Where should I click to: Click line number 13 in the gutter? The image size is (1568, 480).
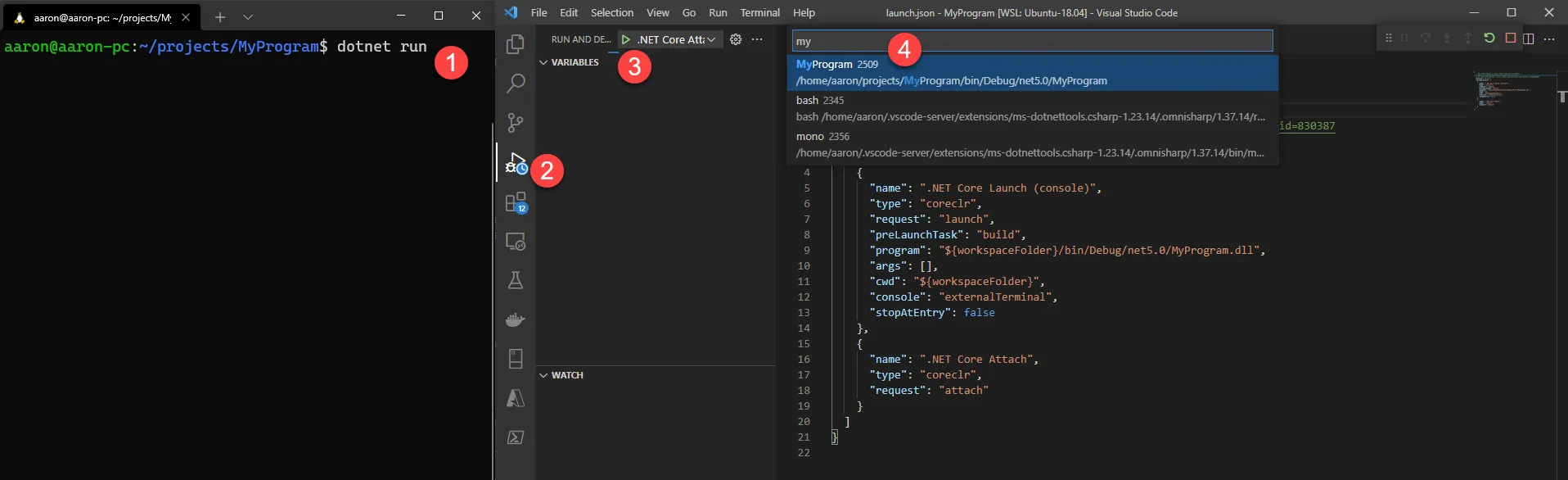point(804,312)
